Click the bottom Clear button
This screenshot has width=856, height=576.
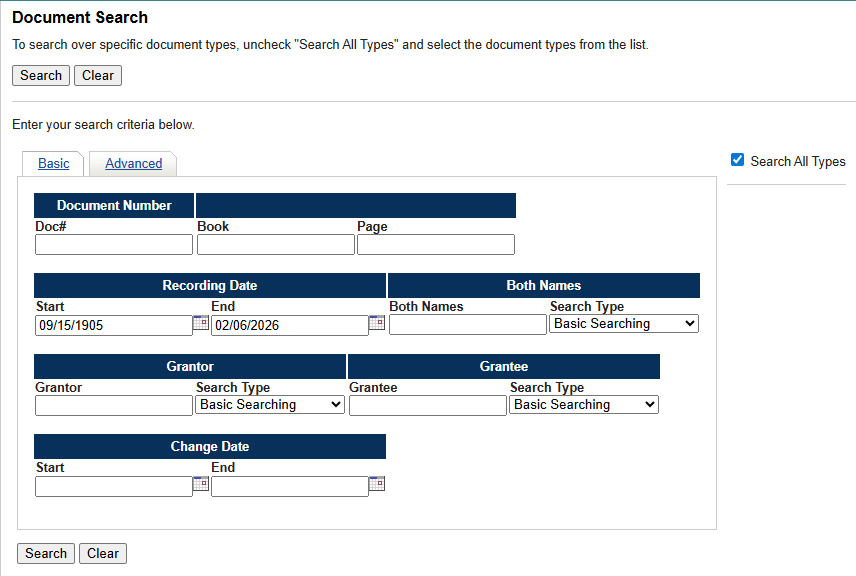(x=103, y=553)
